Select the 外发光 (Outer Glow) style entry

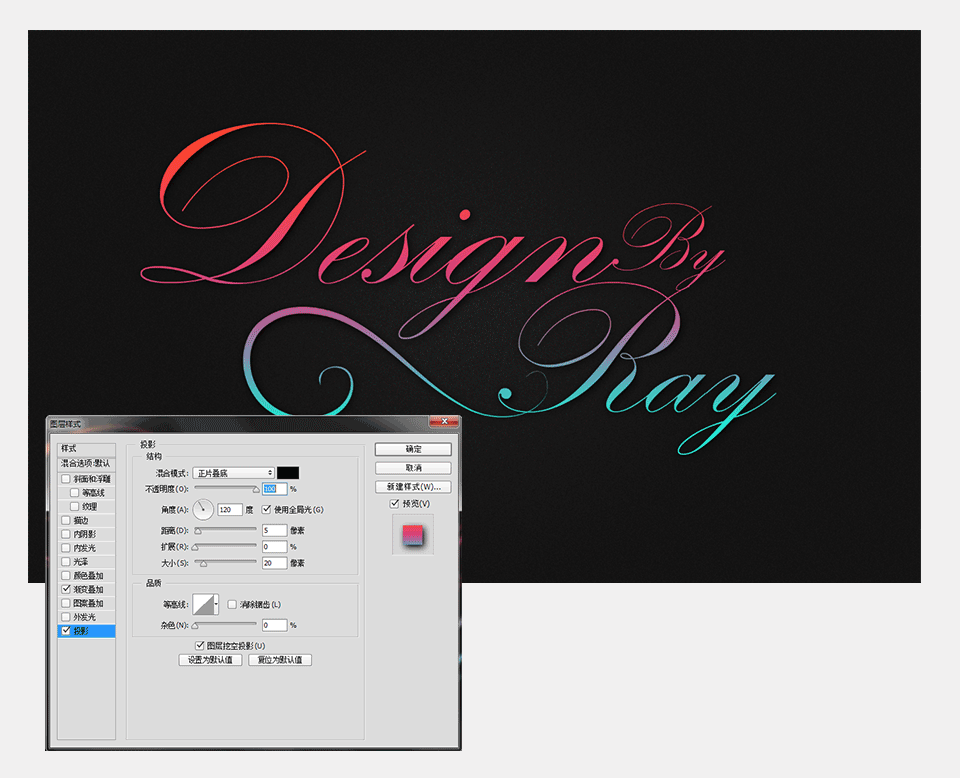click(x=86, y=617)
